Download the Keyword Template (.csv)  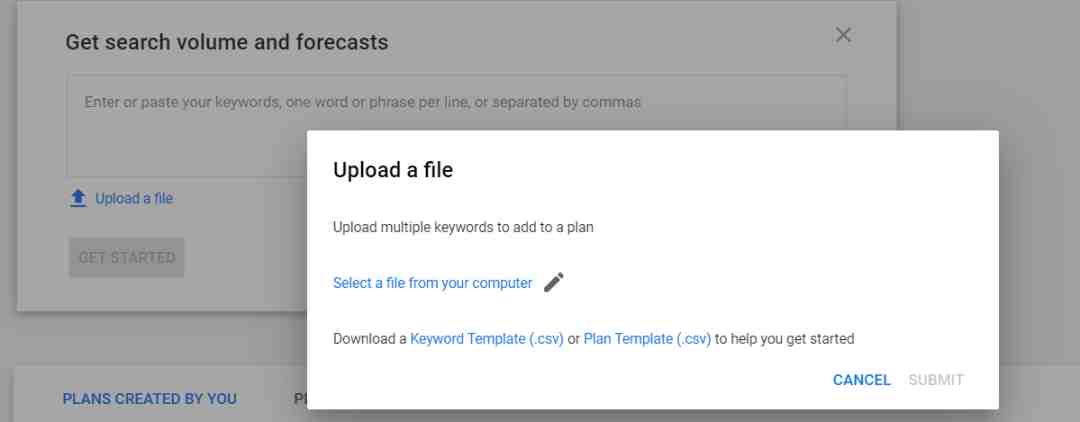pos(487,339)
